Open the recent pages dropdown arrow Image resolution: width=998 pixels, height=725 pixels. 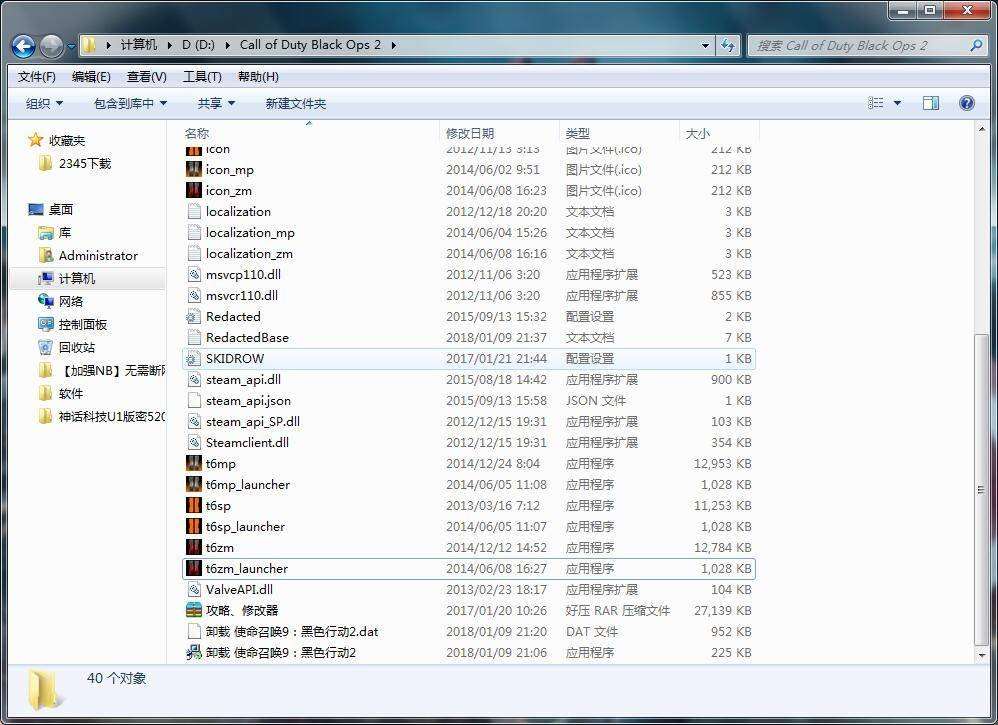click(72, 46)
